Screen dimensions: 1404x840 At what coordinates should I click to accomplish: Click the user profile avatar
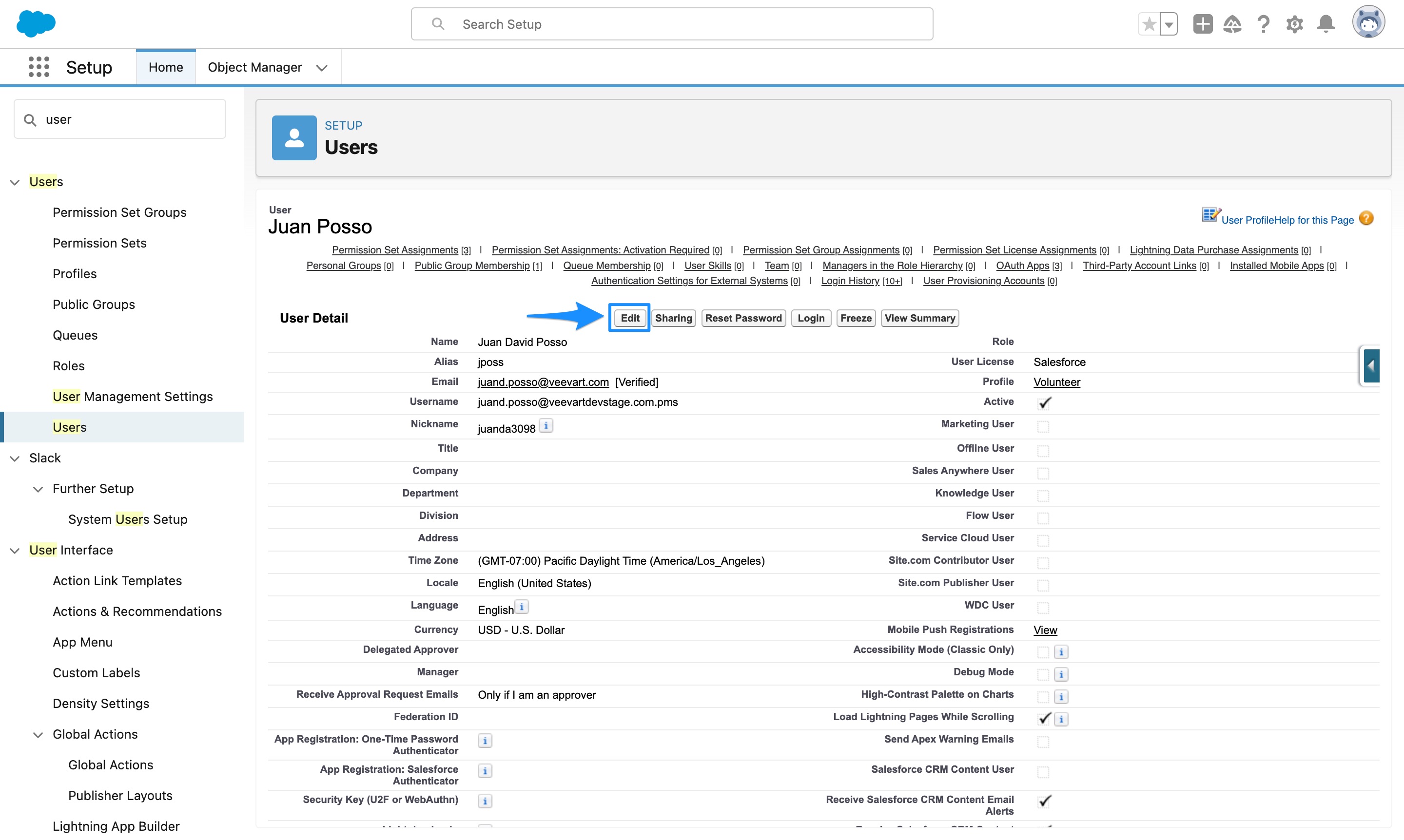(1369, 22)
